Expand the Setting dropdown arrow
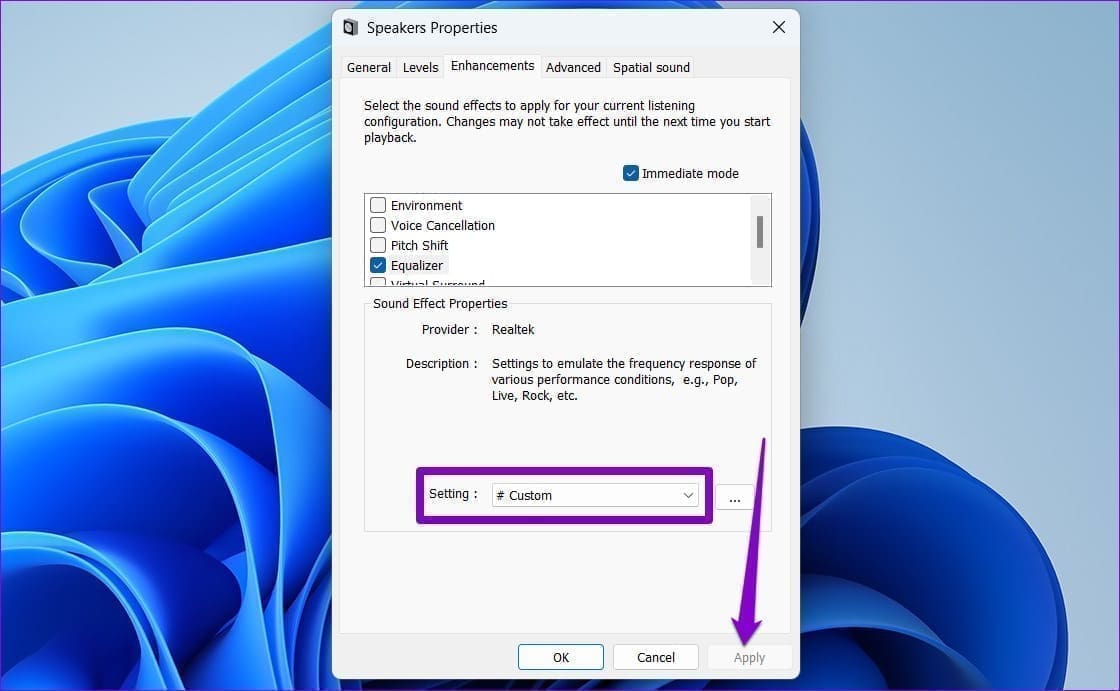 point(688,495)
